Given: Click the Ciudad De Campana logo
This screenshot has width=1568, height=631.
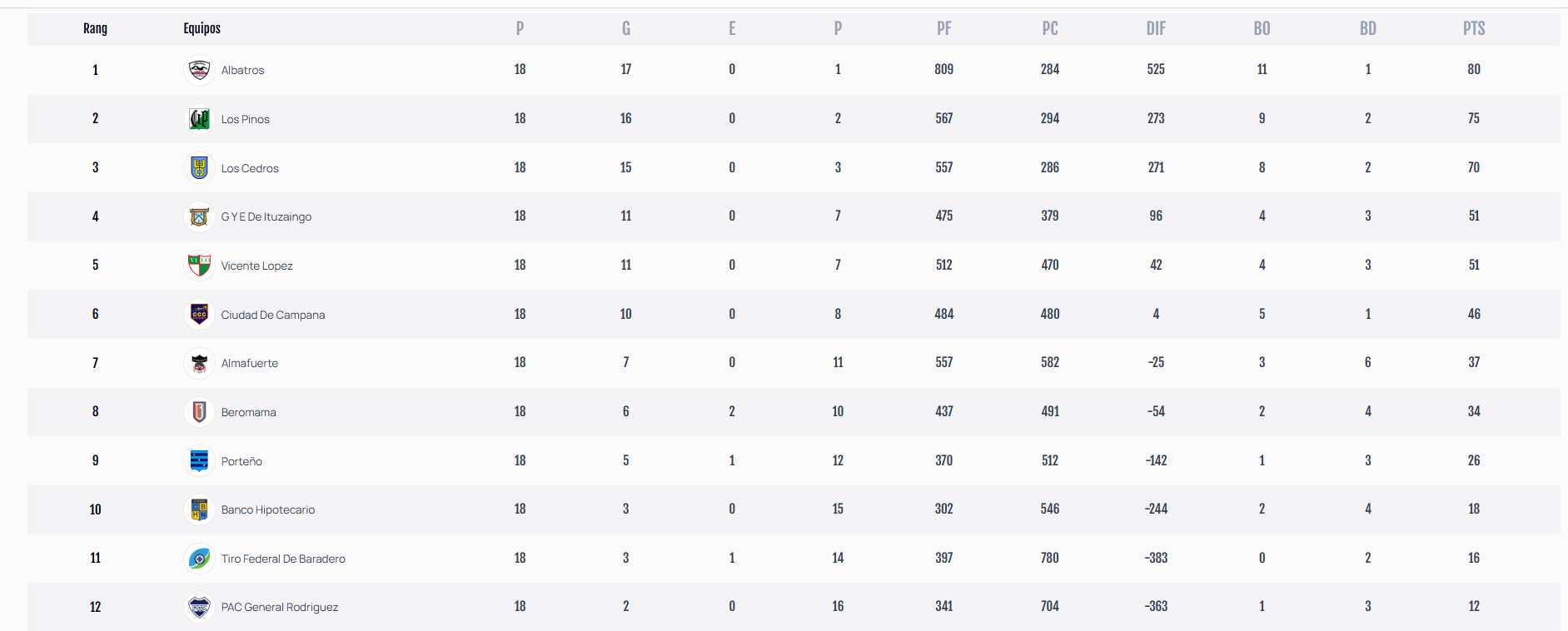Looking at the screenshot, I should tap(199, 315).
